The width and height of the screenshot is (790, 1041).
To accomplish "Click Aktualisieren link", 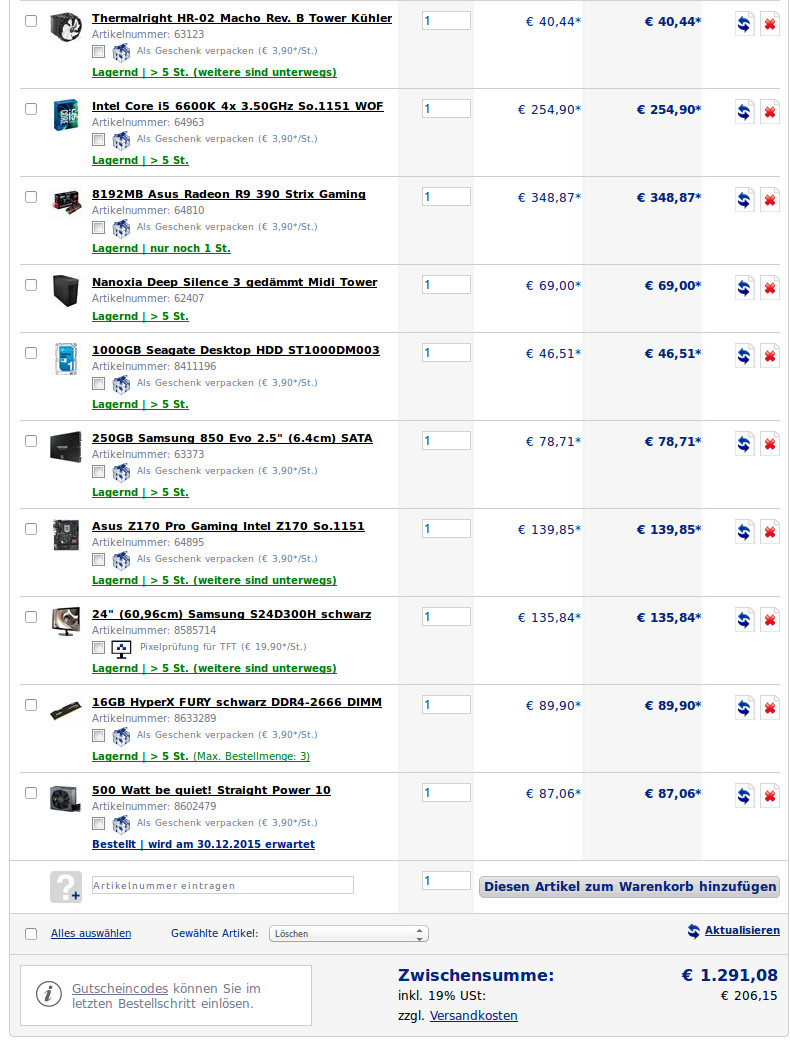I will click(x=742, y=931).
